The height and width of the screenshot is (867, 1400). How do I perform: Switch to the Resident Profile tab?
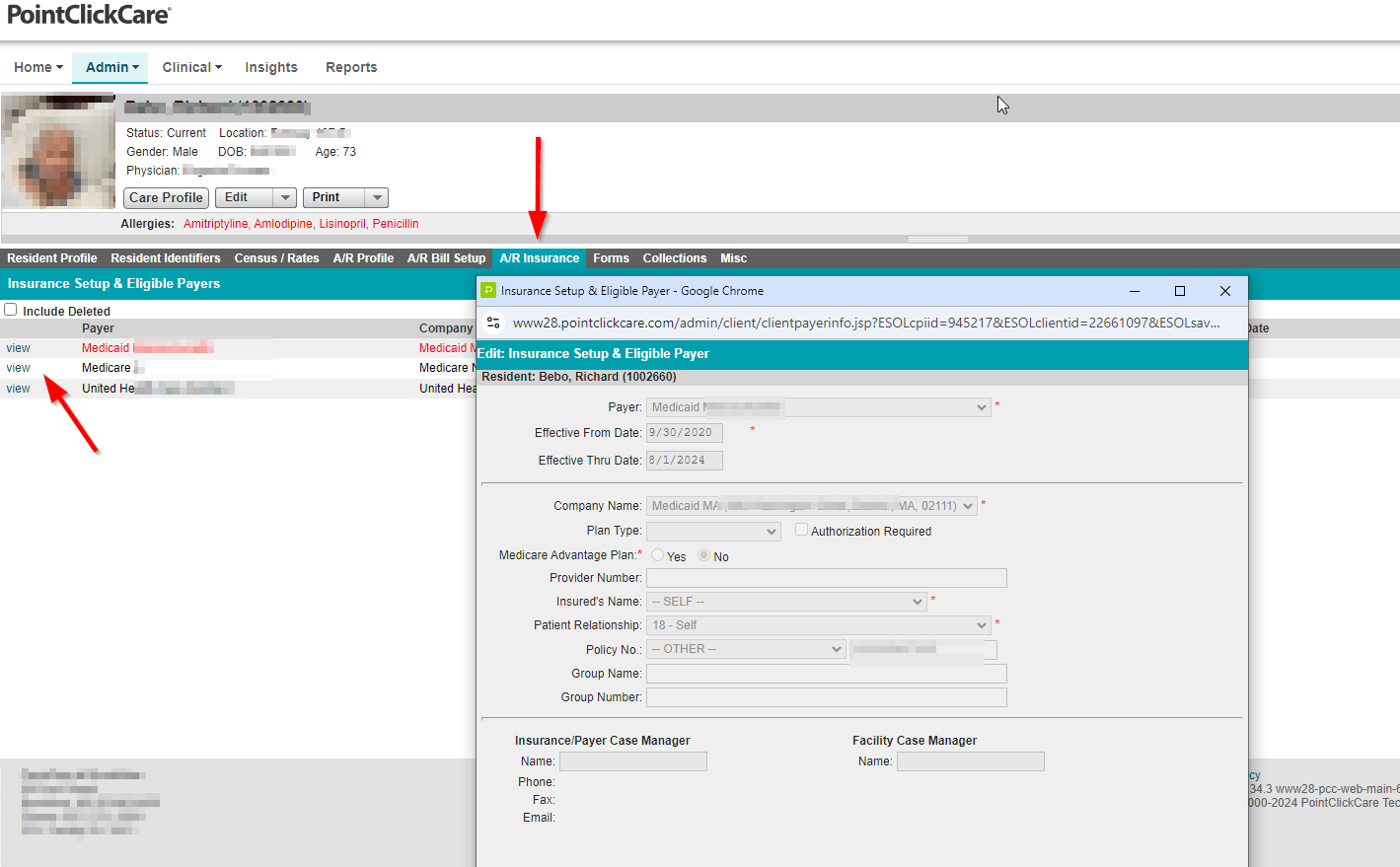click(52, 258)
